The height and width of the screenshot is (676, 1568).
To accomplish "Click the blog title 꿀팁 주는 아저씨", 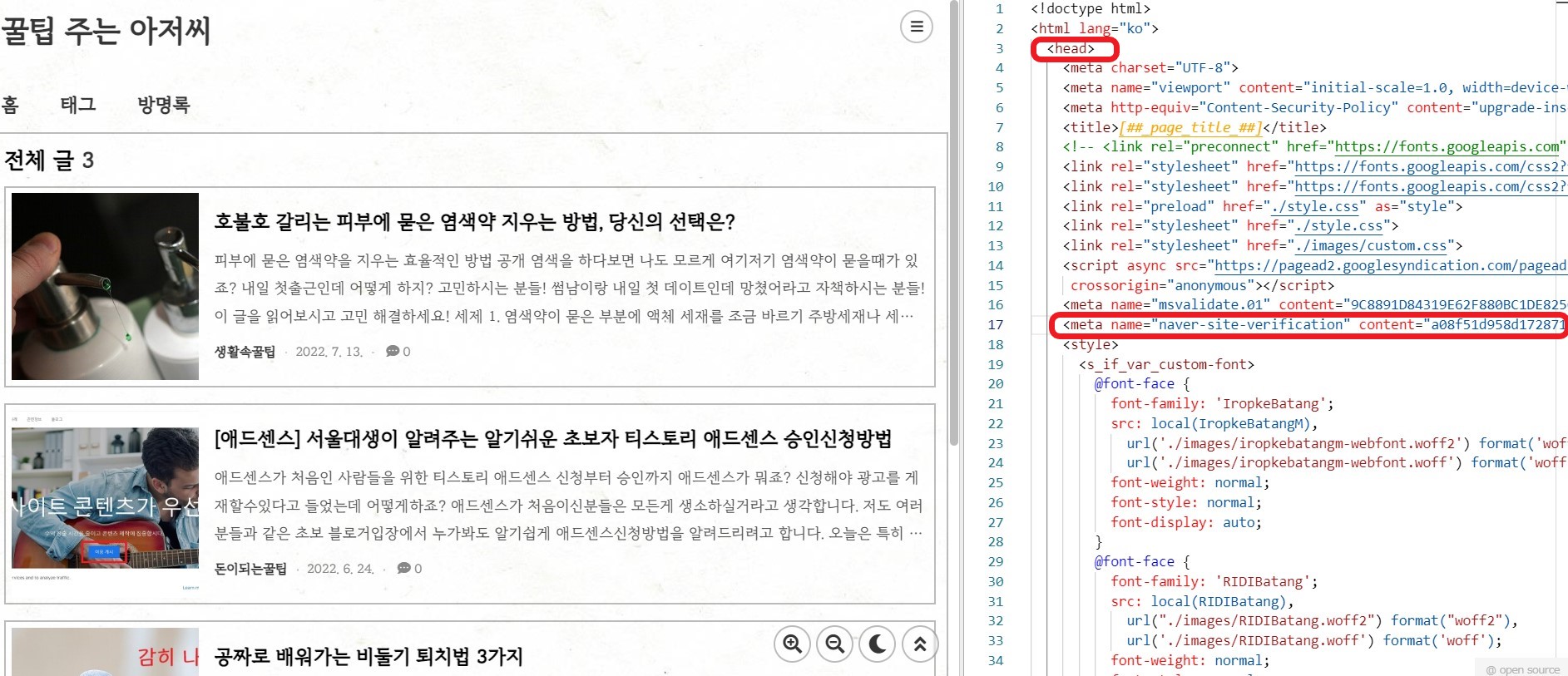I will [x=106, y=31].
